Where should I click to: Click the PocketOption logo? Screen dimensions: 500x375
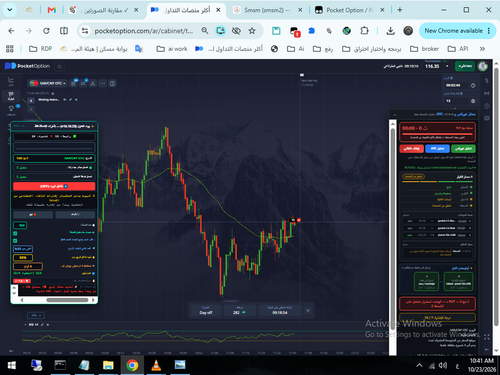coord(27,66)
